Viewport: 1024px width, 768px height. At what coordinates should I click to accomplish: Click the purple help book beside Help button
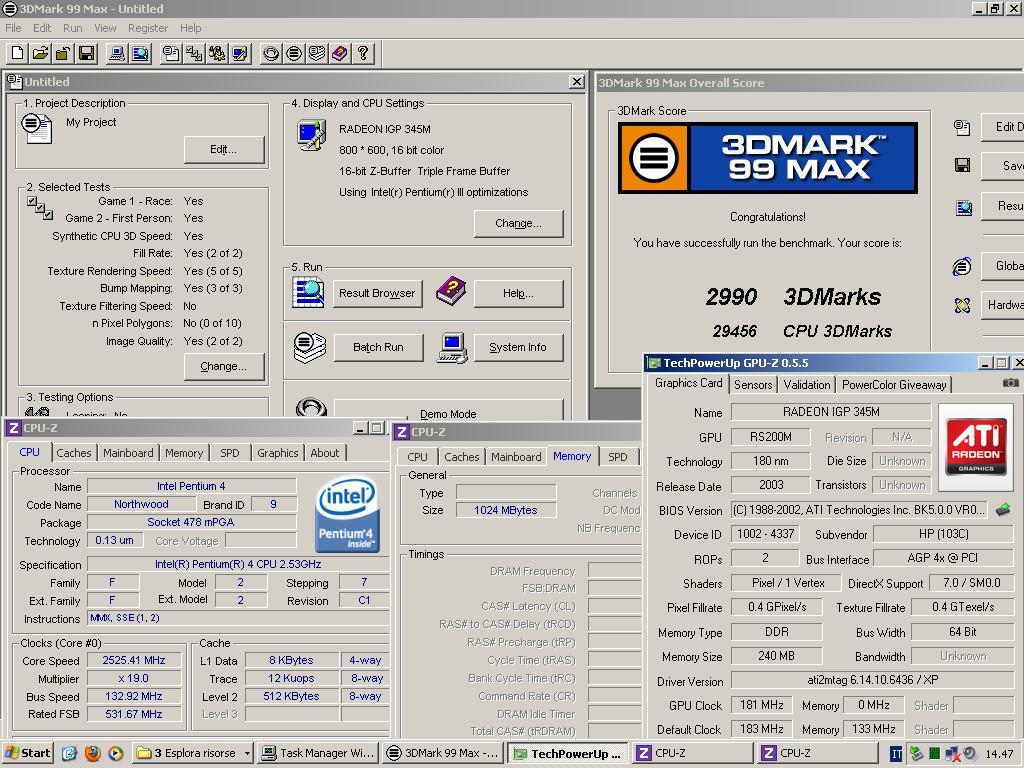pos(451,292)
